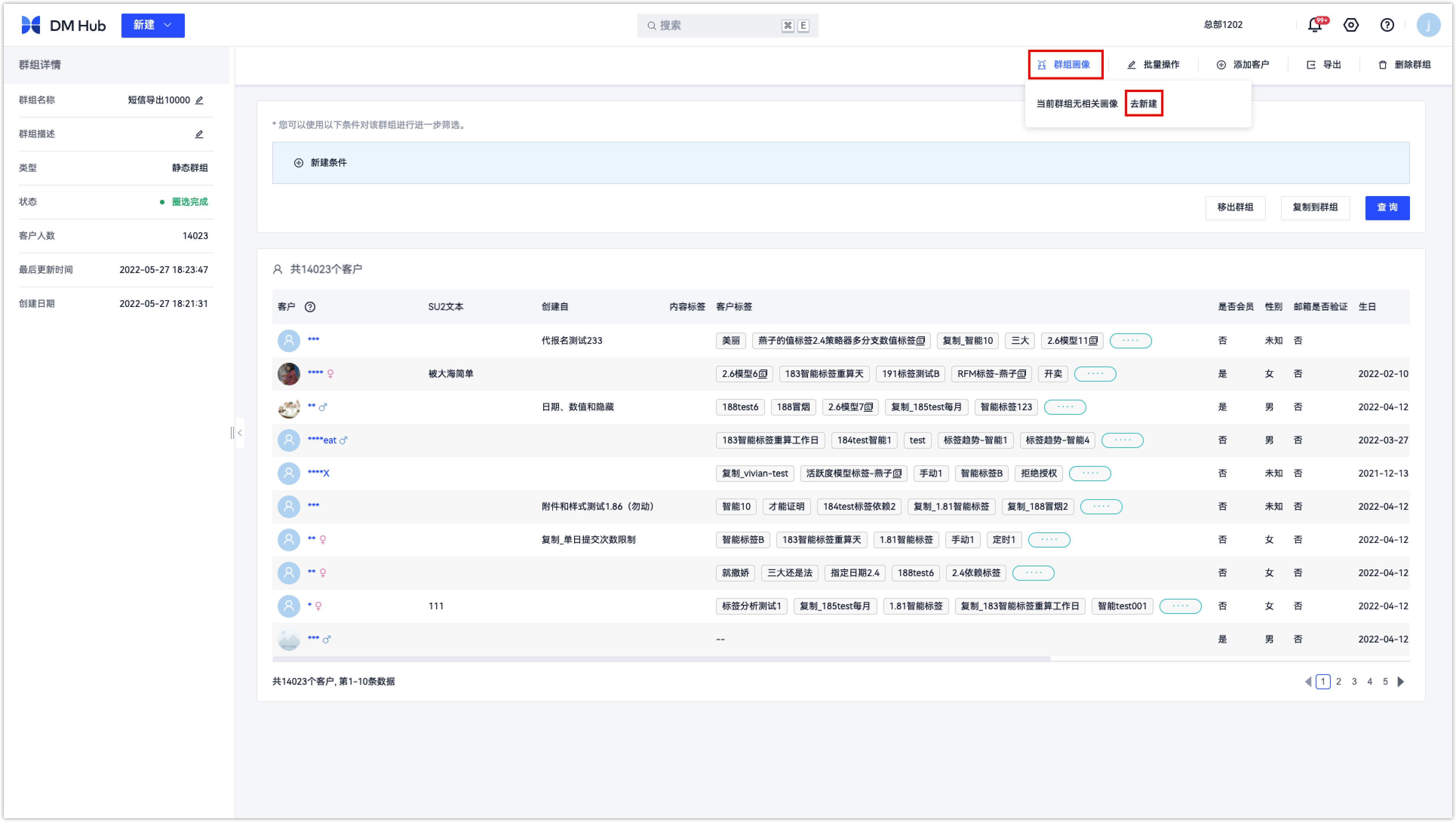This screenshot has width=1456, height=822.
Task: Edit the group description pencil icon
Action: (199, 135)
